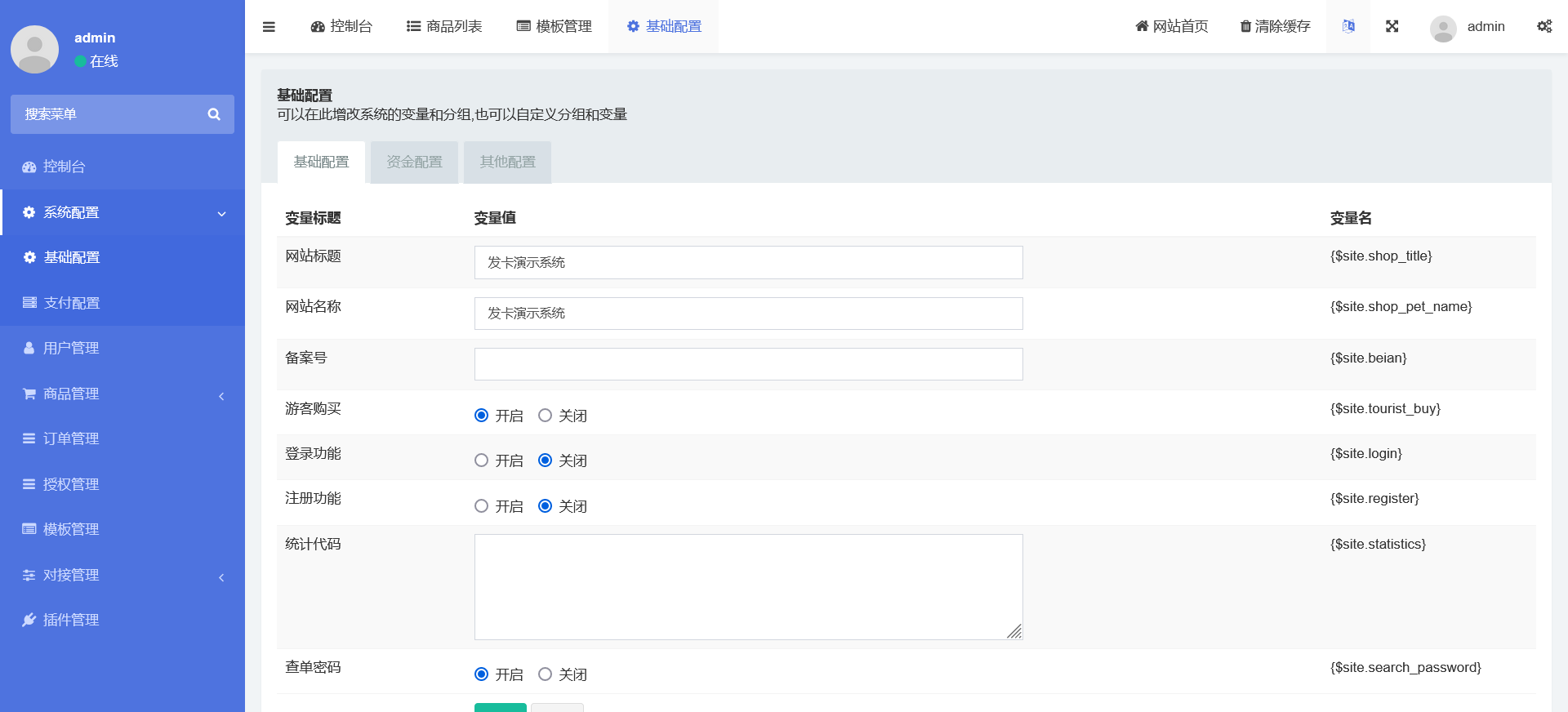Switch to the 其他配置 tab

(x=507, y=162)
